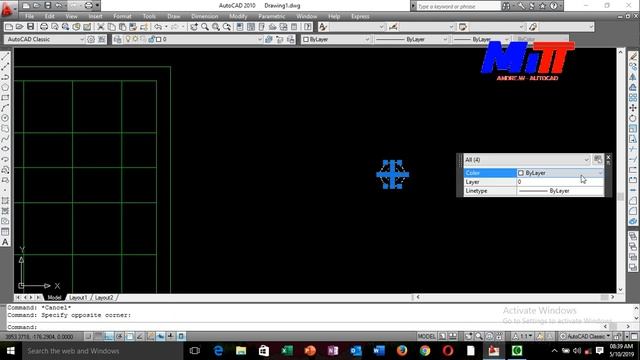
Task: Open the Layer Properties Manager icon
Action: point(118,39)
